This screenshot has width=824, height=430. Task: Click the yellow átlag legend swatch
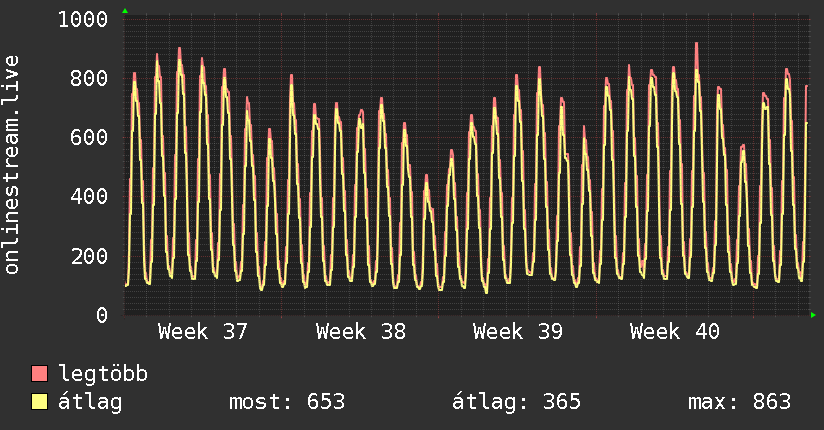click(39, 402)
